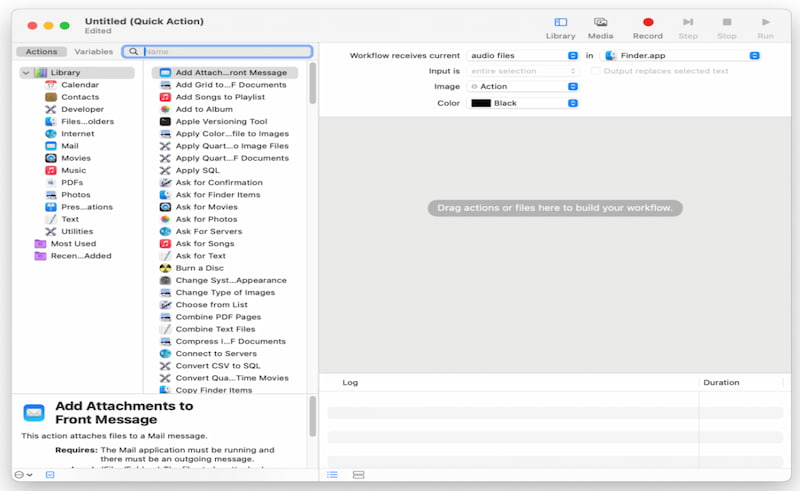Click the Stop toolbar button
Viewport: 800px width, 491px height.
click(x=727, y=28)
